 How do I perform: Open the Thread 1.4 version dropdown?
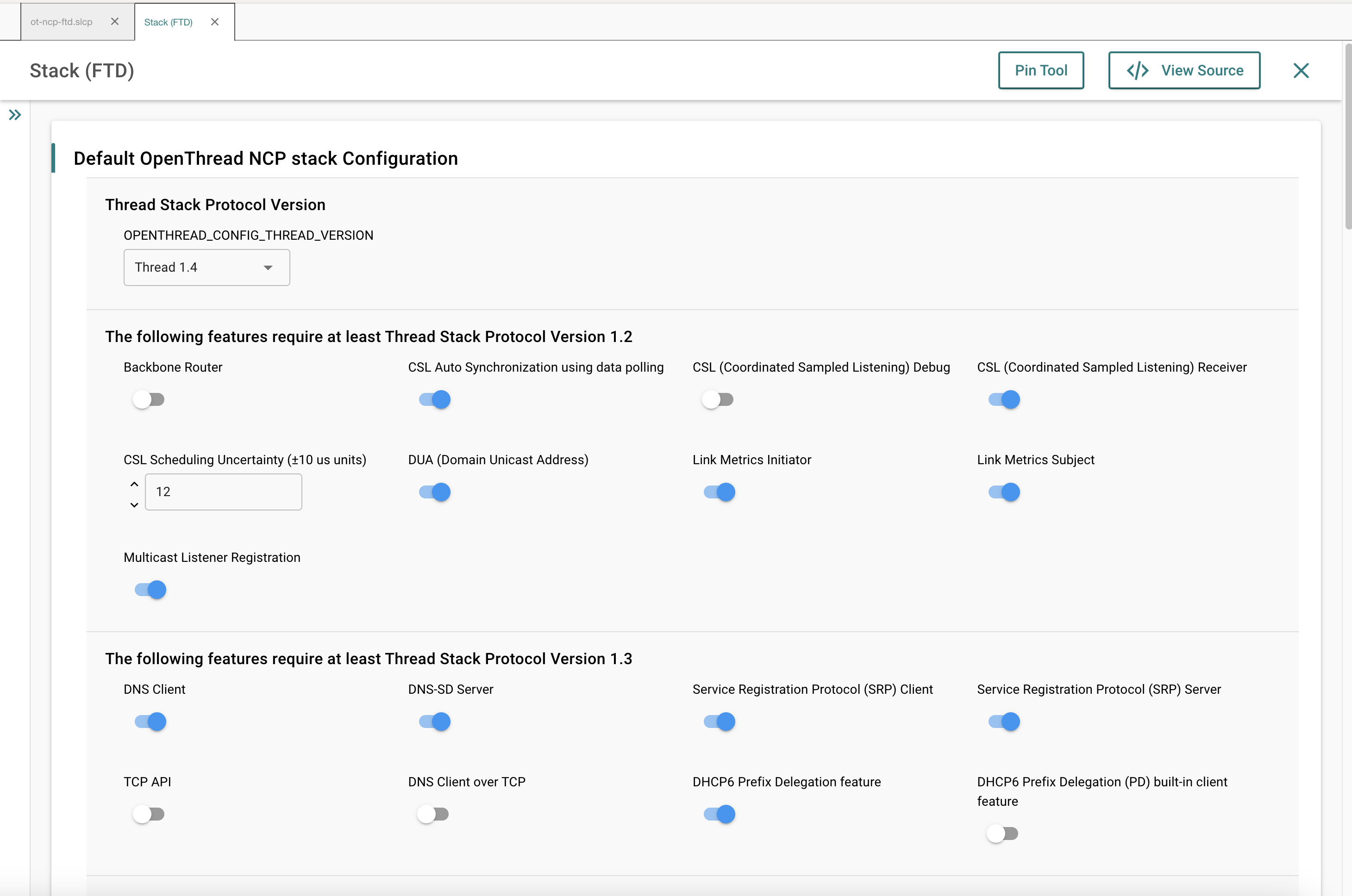[x=207, y=268]
